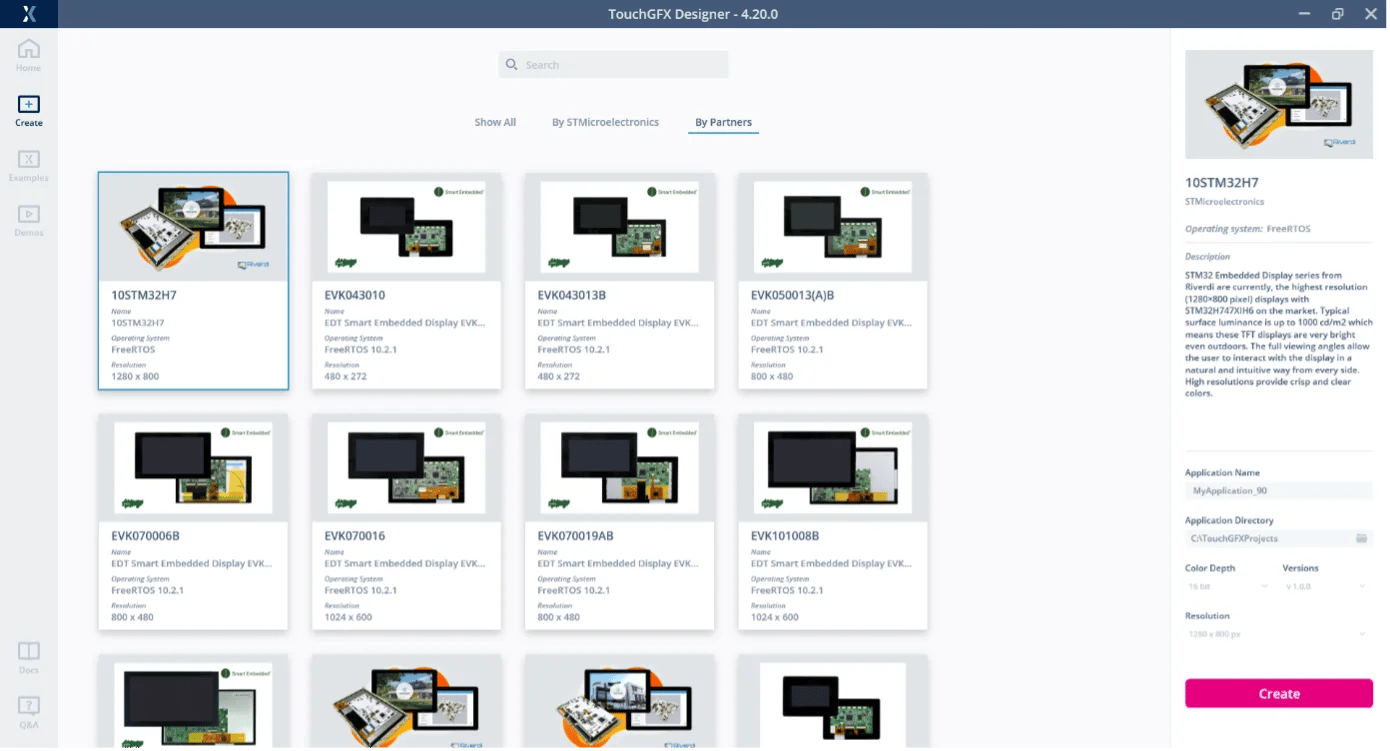
Task: Edit the Application Name field
Action: tap(1278, 491)
